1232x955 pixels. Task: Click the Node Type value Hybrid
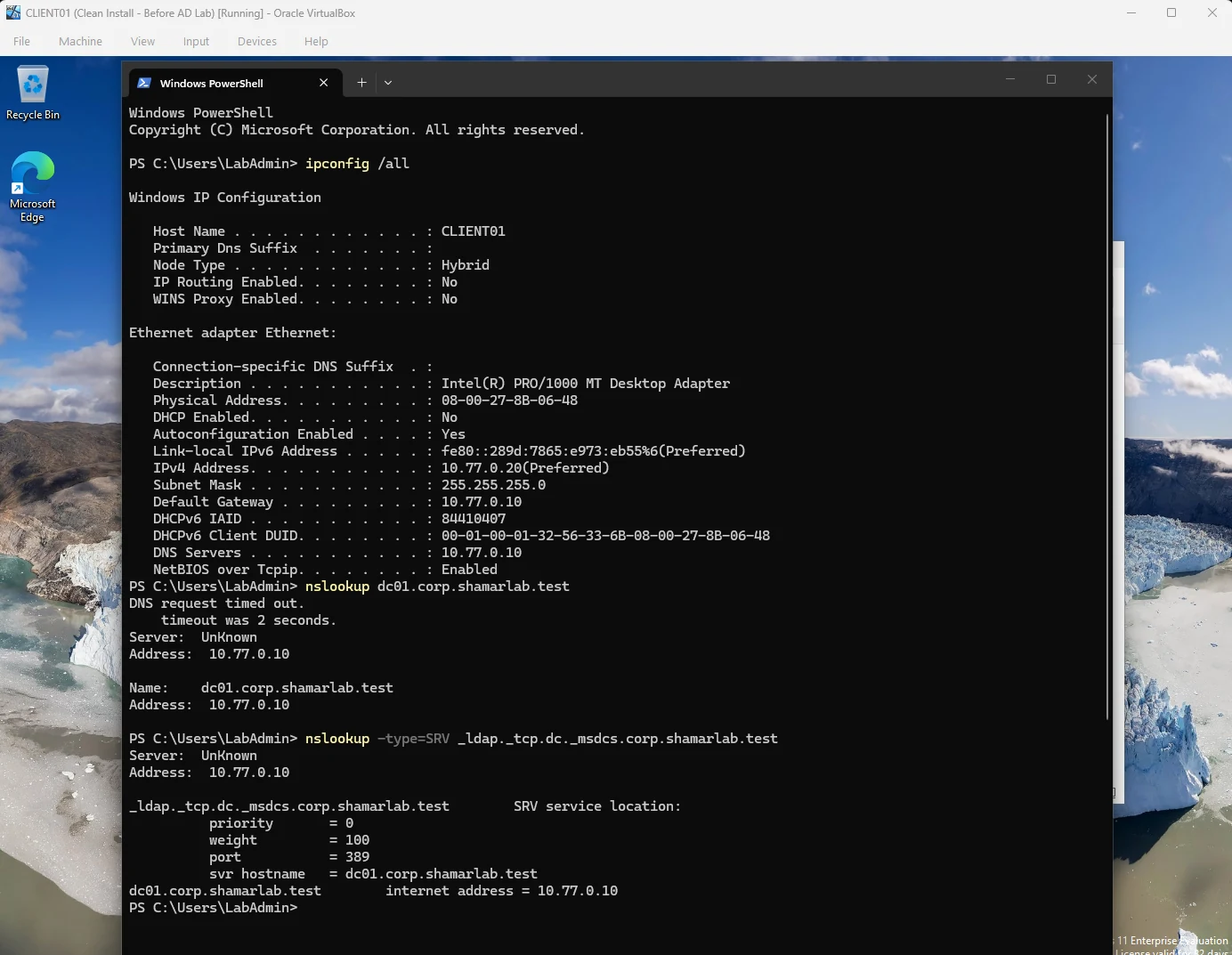466,265
